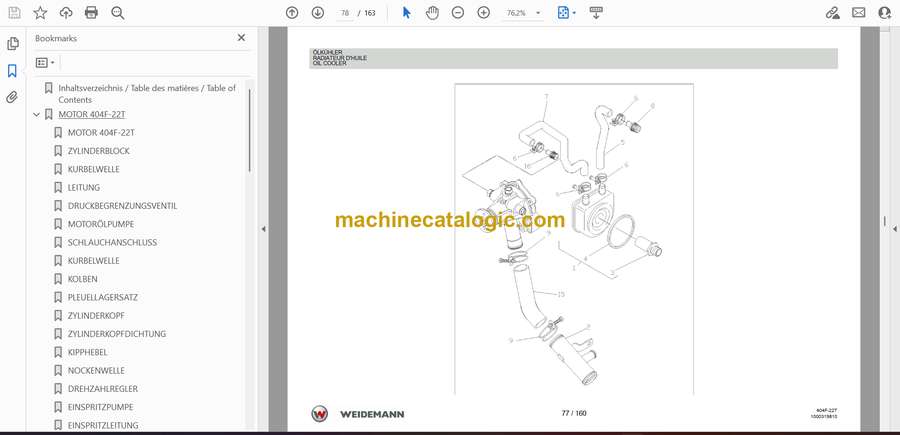900x435 pixels.
Task: Zoom out using the minus icon
Action: [458, 13]
